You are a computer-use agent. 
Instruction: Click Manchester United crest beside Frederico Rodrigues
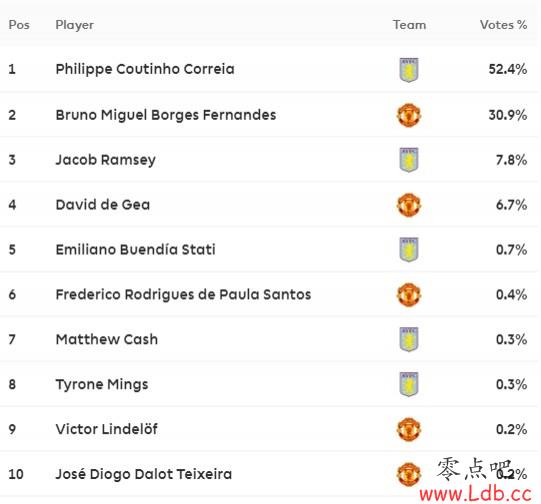[x=409, y=295]
